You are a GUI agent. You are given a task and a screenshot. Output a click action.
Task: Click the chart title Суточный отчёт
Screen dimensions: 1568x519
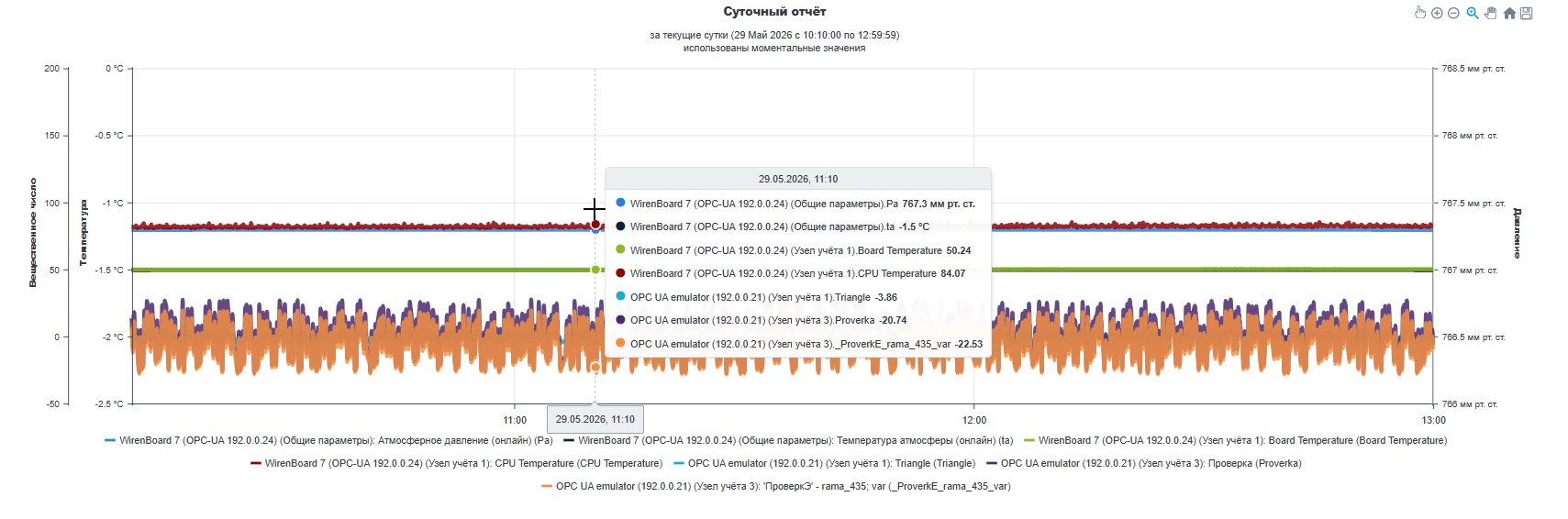click(774, 12)
